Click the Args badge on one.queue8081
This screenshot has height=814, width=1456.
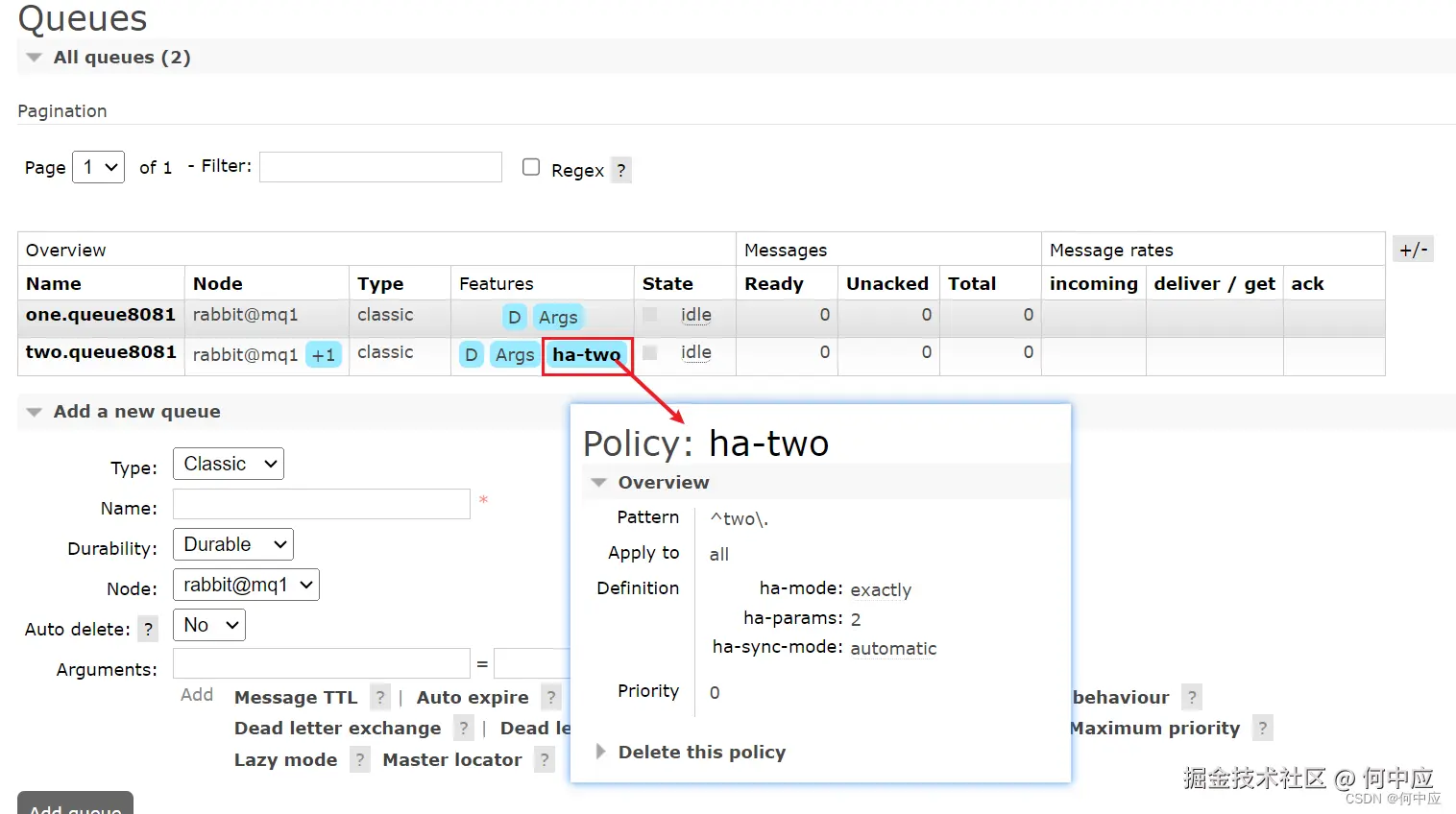(x=558, y=317)
